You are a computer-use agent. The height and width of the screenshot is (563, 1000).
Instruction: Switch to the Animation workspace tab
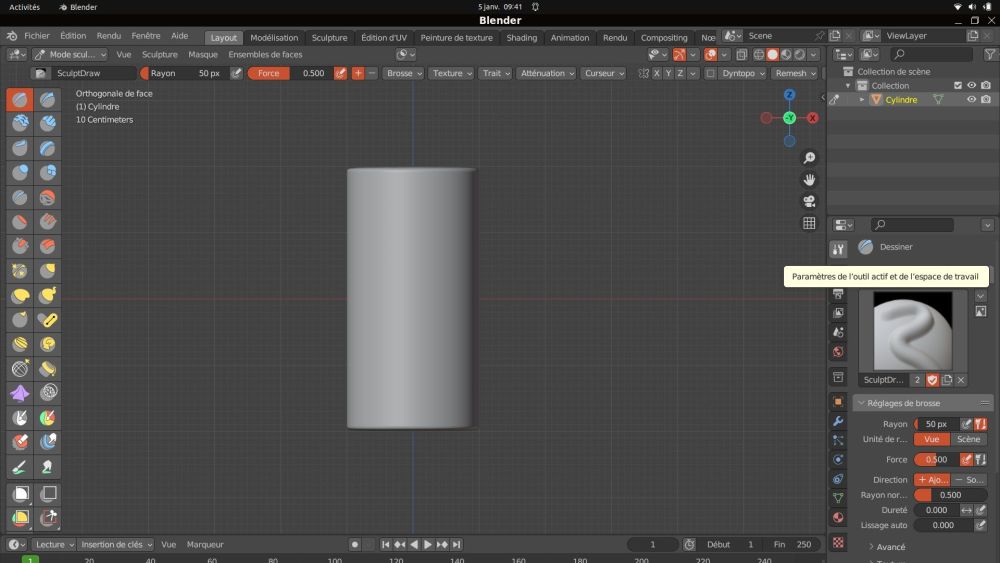click(570, 38)
